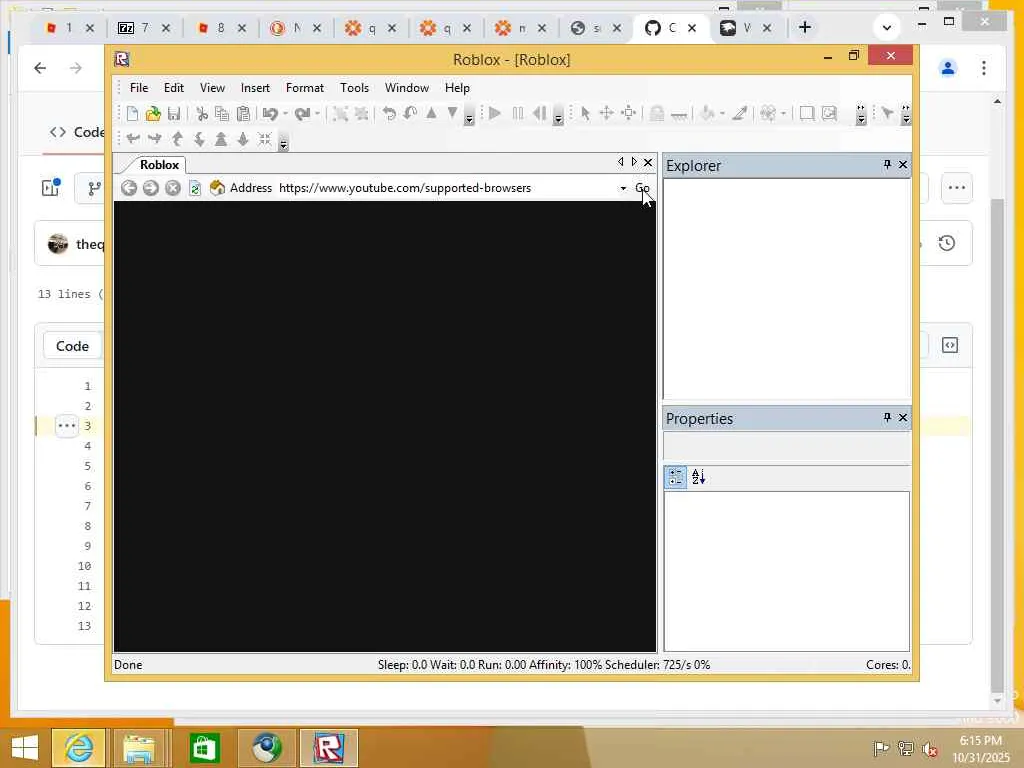Toggle Alphabetical sort in Properties panel
Viewport: 1024px width, 768px height.
[699, 477]
